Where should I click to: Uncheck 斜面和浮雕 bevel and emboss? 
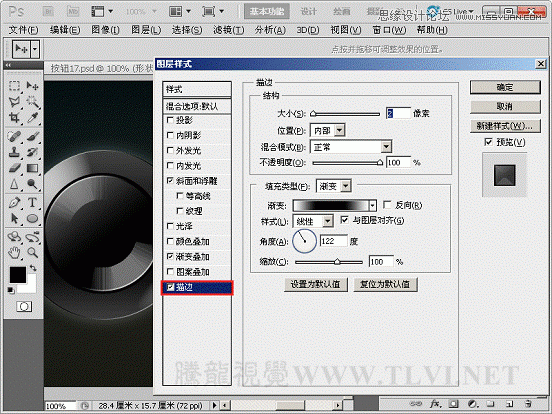point(170,181)
